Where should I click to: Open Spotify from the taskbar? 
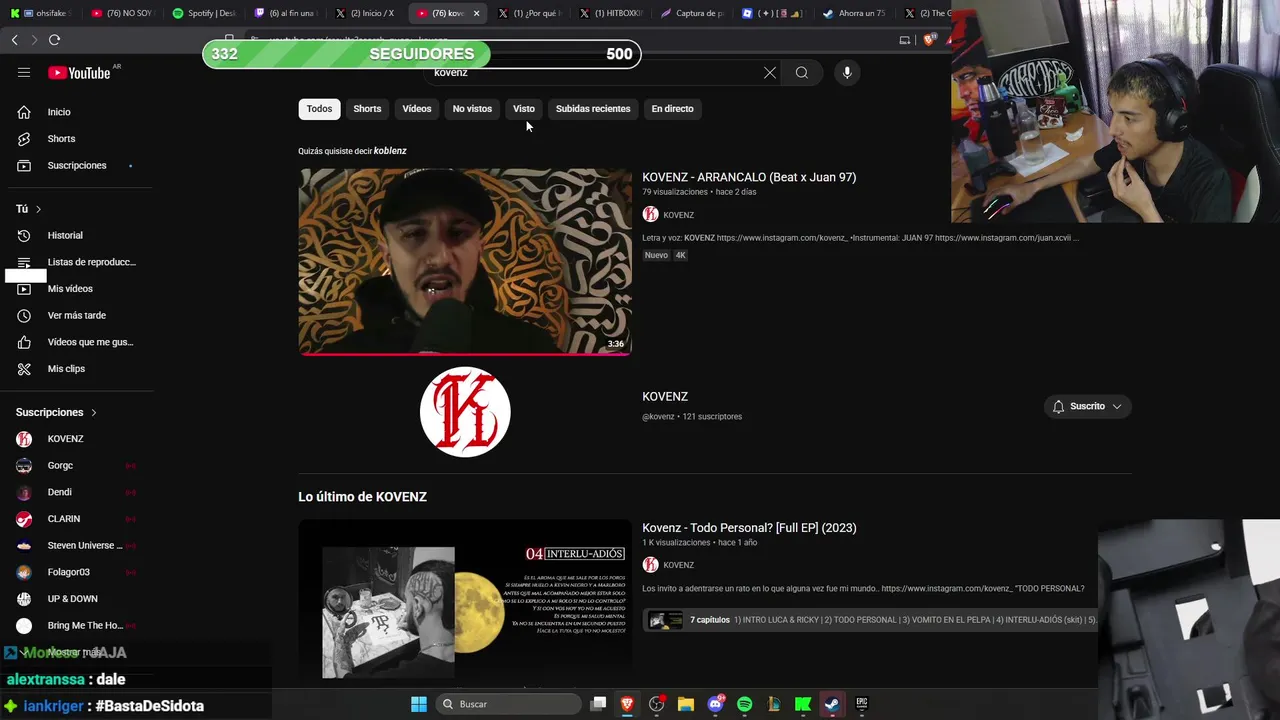[744, 704]
